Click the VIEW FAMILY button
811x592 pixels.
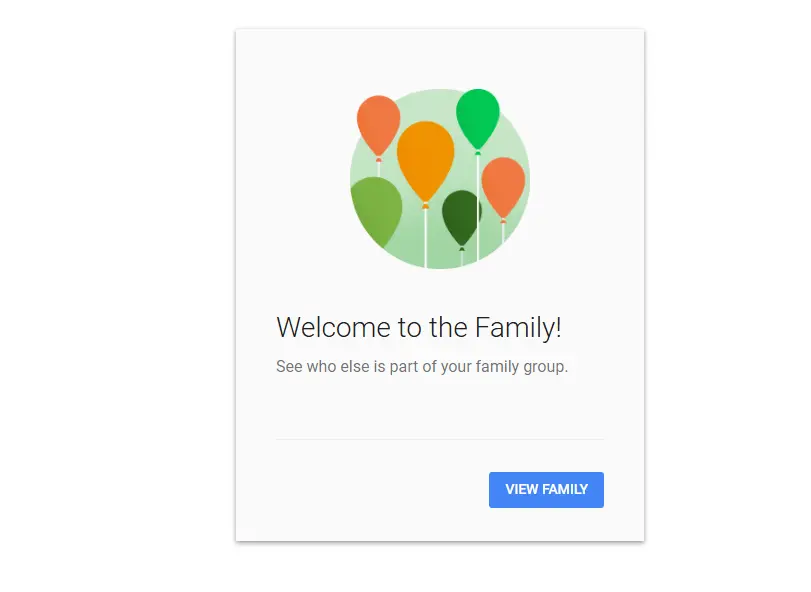pos(546,490)
